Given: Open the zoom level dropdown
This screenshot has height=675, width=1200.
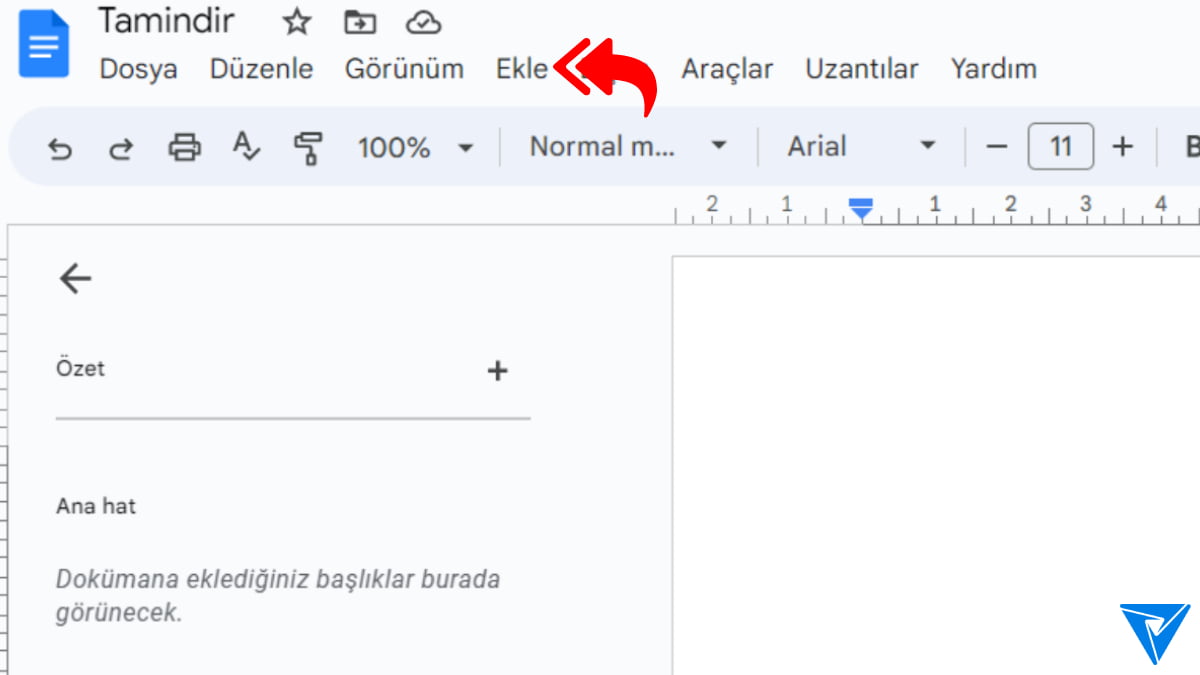Looking at the screenshot, I should (414, 147).
